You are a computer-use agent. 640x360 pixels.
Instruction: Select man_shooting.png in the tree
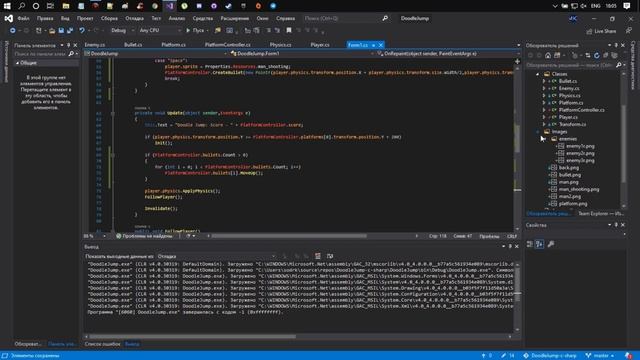[579, 189]
